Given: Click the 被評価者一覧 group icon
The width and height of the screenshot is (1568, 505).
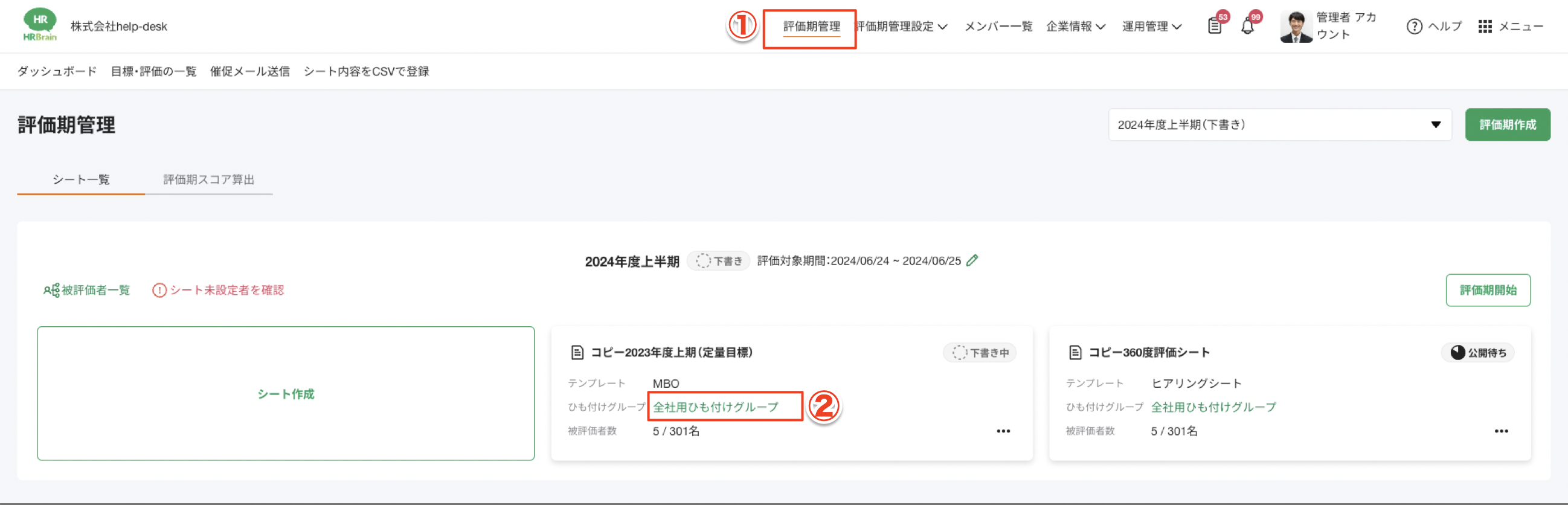Looking at the screenshot, I should click(x=51, y=290).
